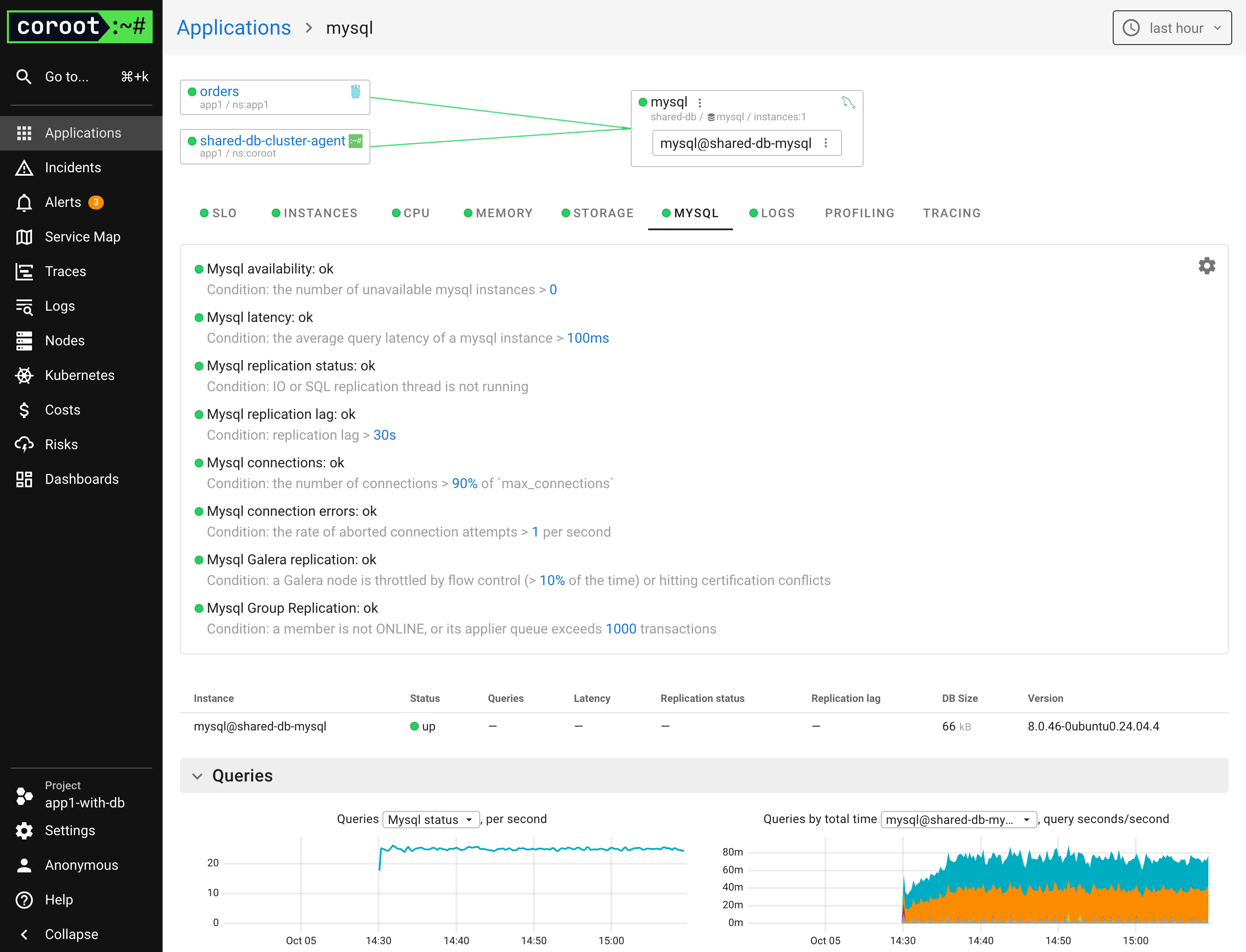
Task: Switch to the LOGS tab
Action: 772,213
